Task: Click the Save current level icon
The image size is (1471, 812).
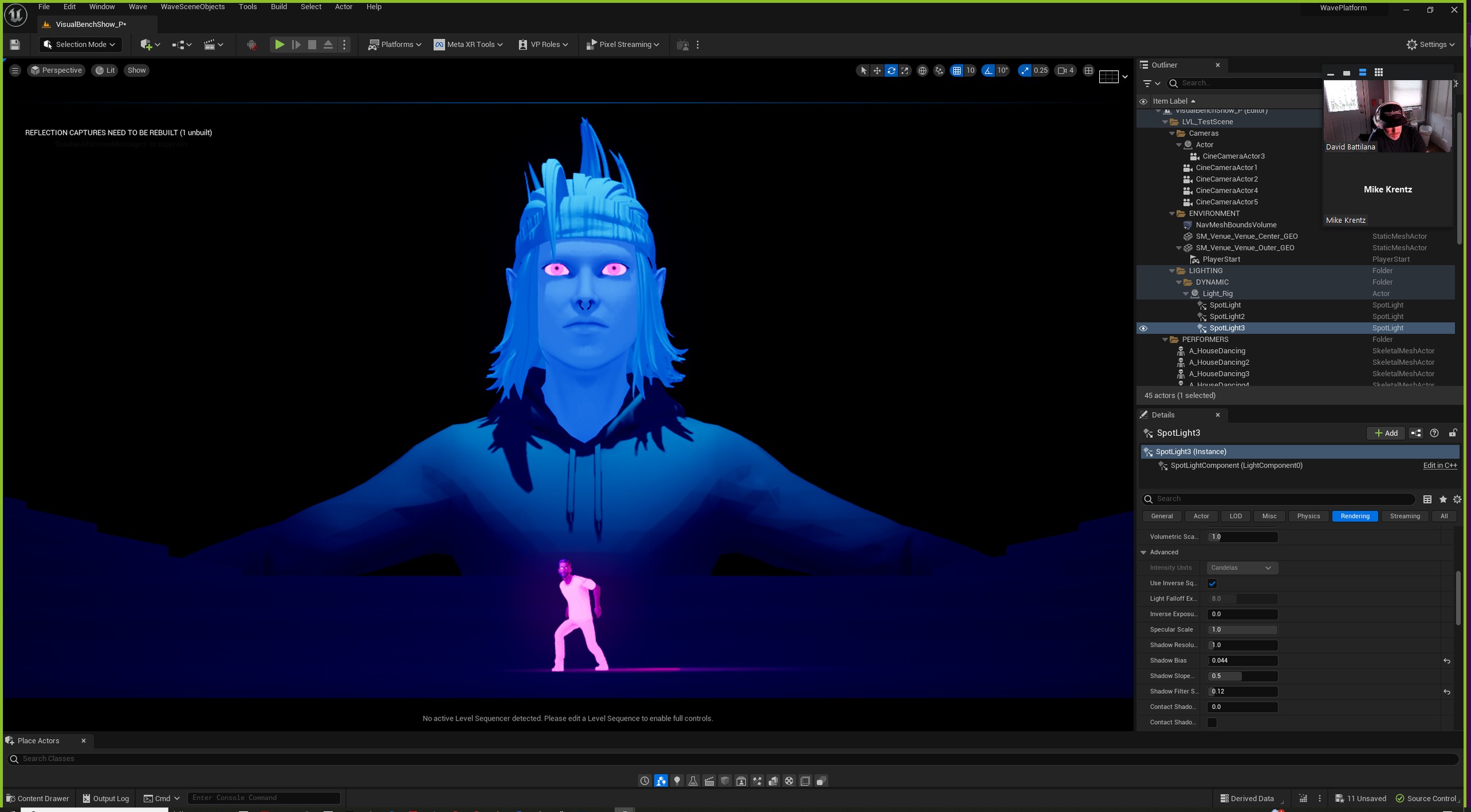Action: point(15,44)
